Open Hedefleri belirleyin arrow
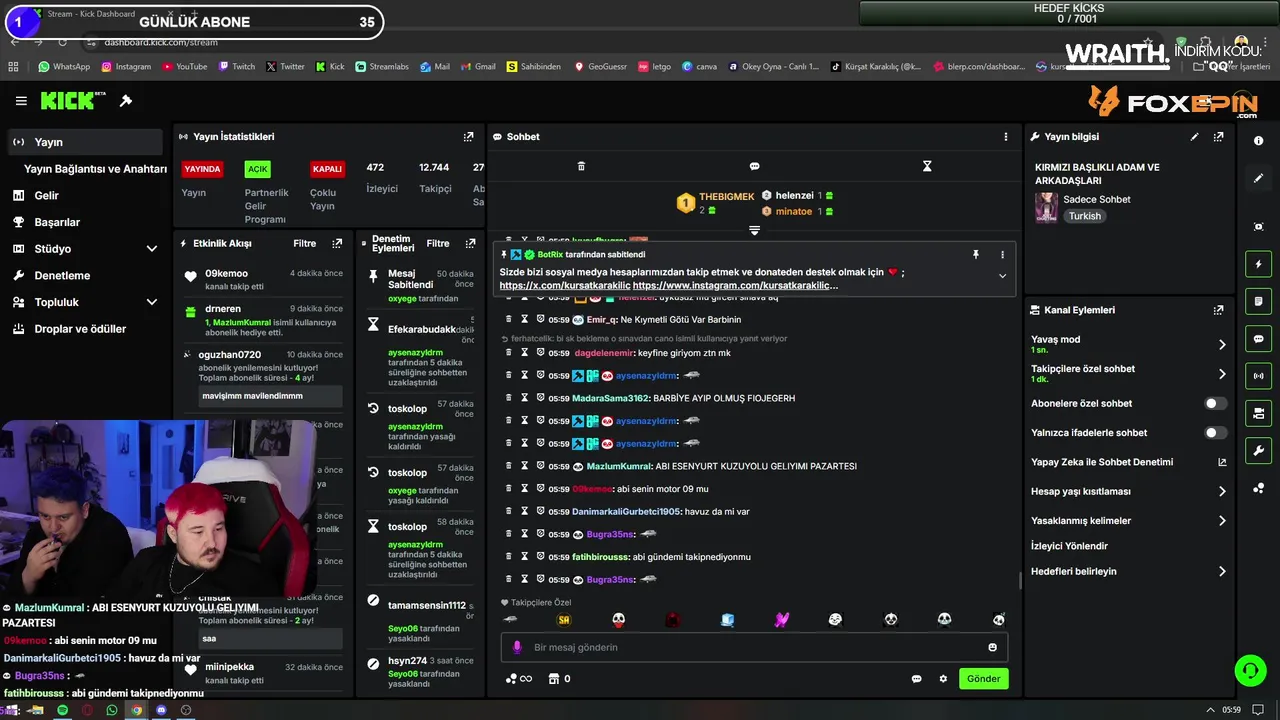Viewport: 1280px width, 720px height. tap(1222, 572)
